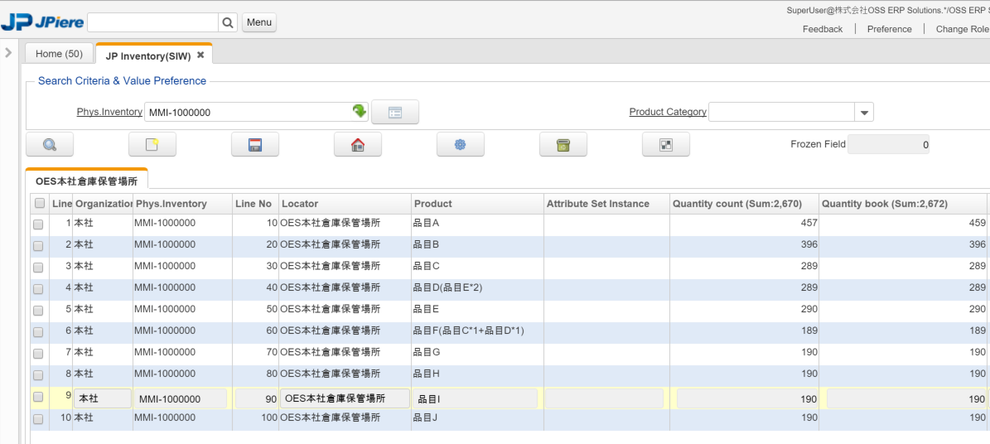The height and width of the screenshot is (444, 990).
Task: Switch to the Home (50) tab
Action: pyautogui.click(x=59, y=54)
